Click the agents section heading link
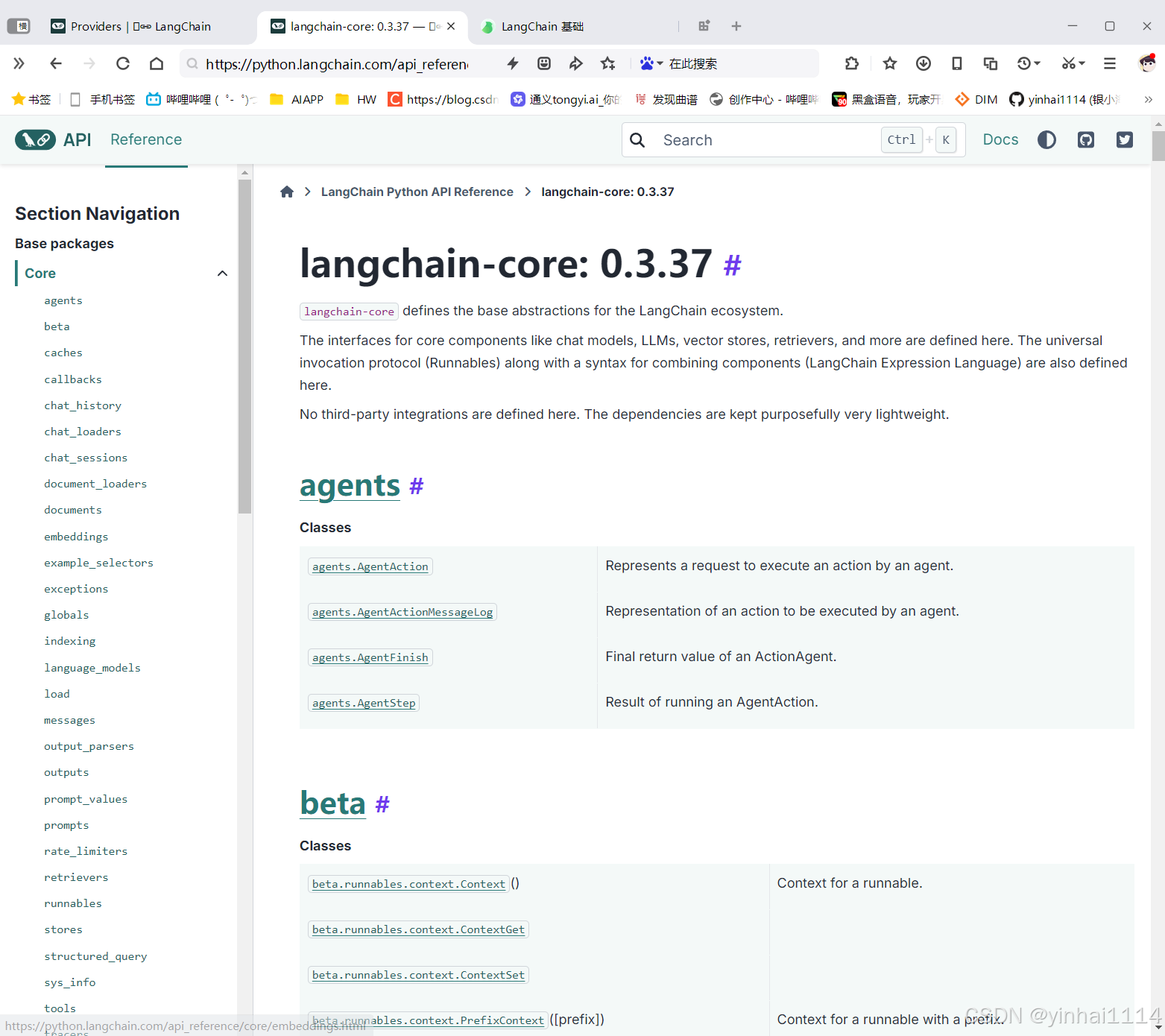This screenshot has height=1036, width=1165. tap(350, 486)
